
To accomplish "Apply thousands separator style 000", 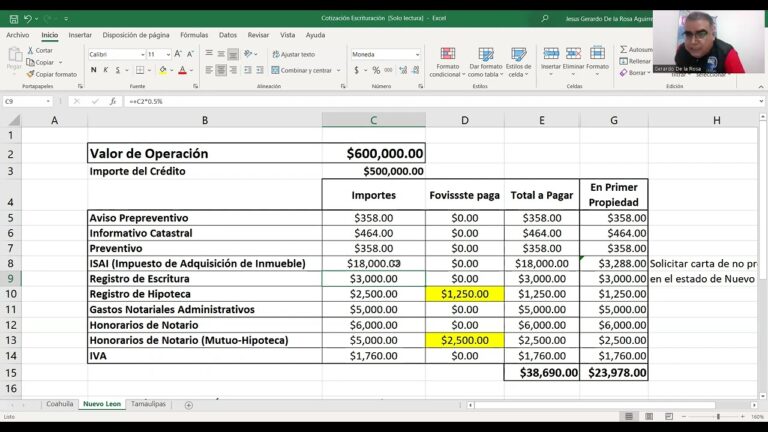I will click(x=388, y=71).
